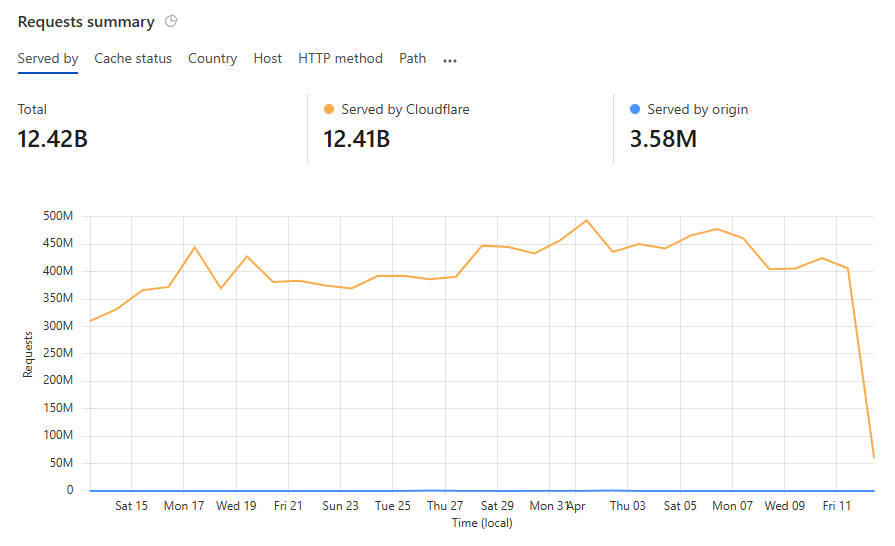This screenshot has height=546, width=895.
Task: Switch to the Cache status tab
Action: click(133, 58)
